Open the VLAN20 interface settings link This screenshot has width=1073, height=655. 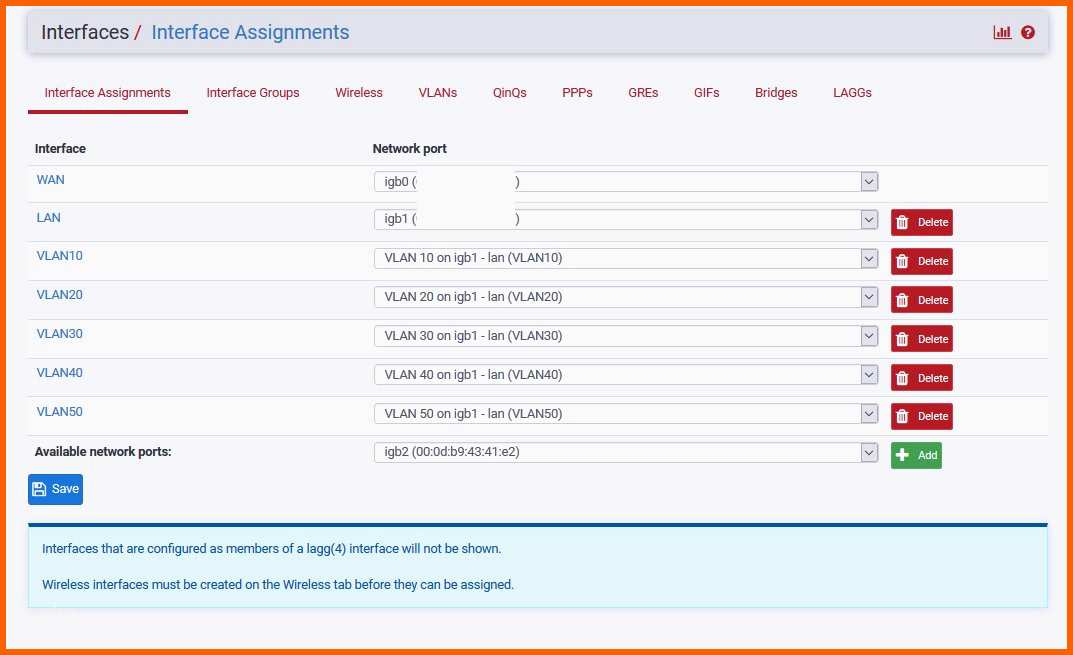click(x=59, y=295)
